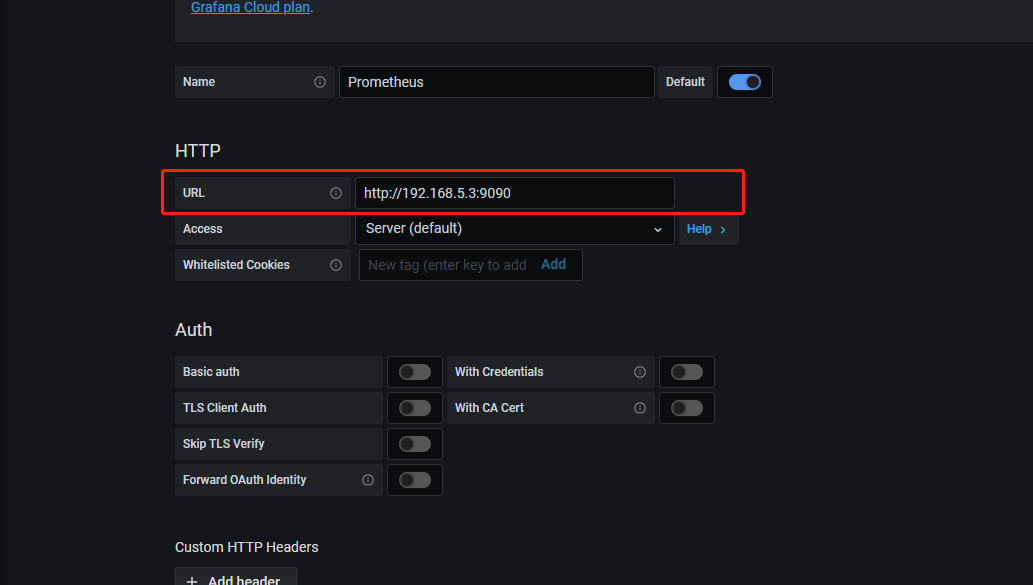Expand the Help section beside Access

pyautogui.click(x=707, y=229)
